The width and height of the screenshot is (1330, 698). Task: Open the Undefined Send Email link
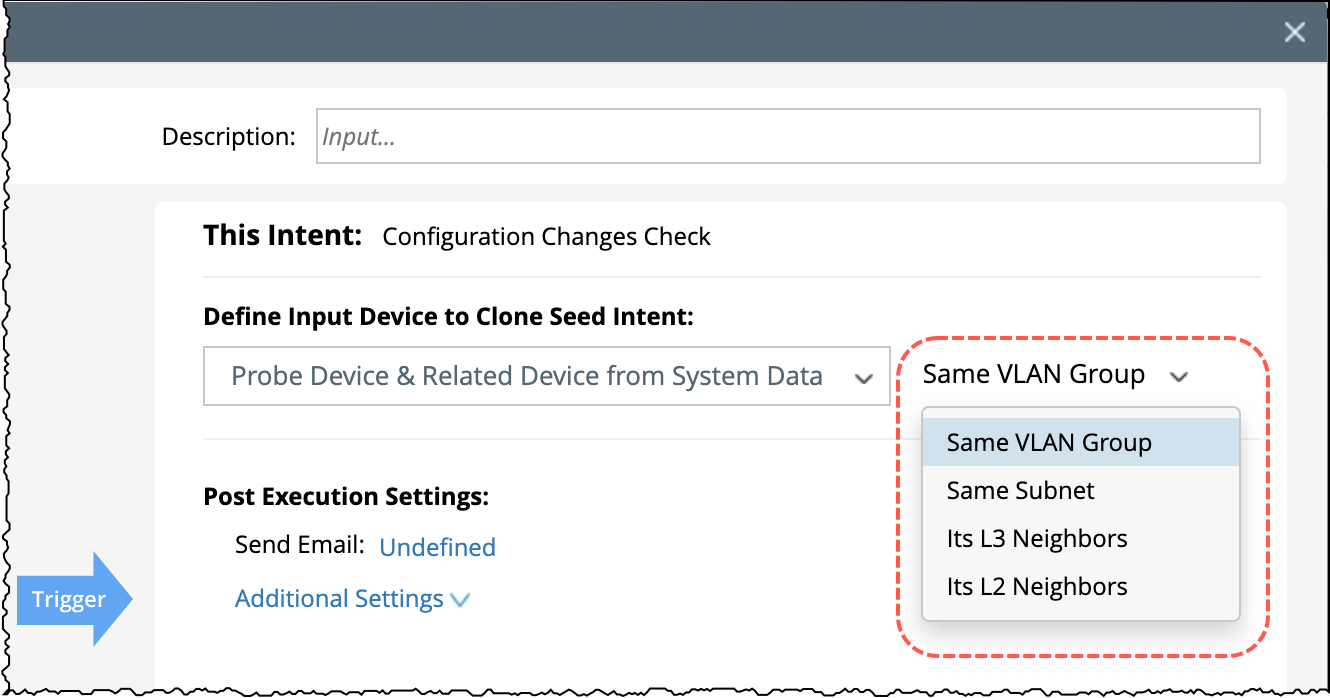(x=437, y=547)
